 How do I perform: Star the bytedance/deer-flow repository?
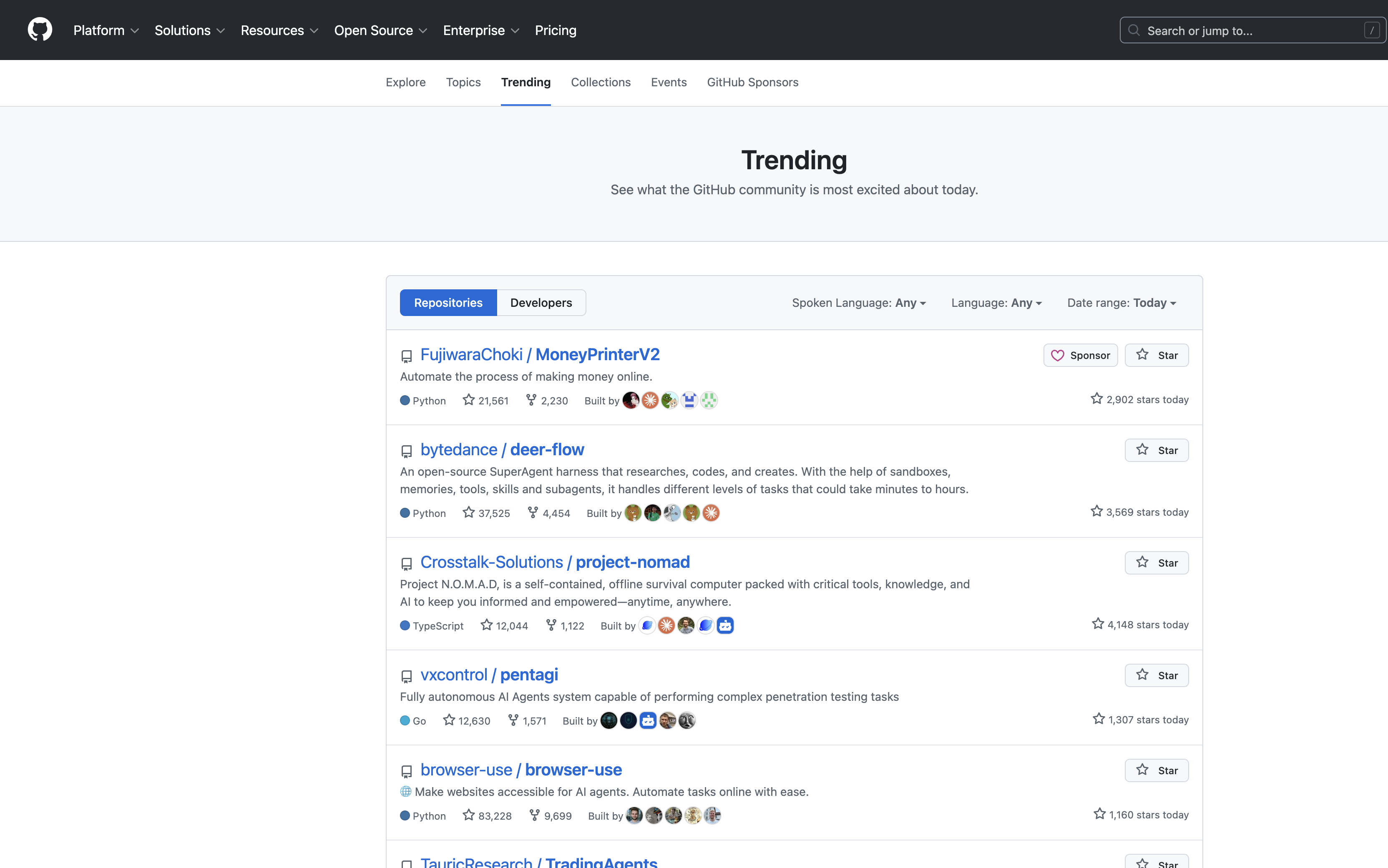pos(1157,450)
